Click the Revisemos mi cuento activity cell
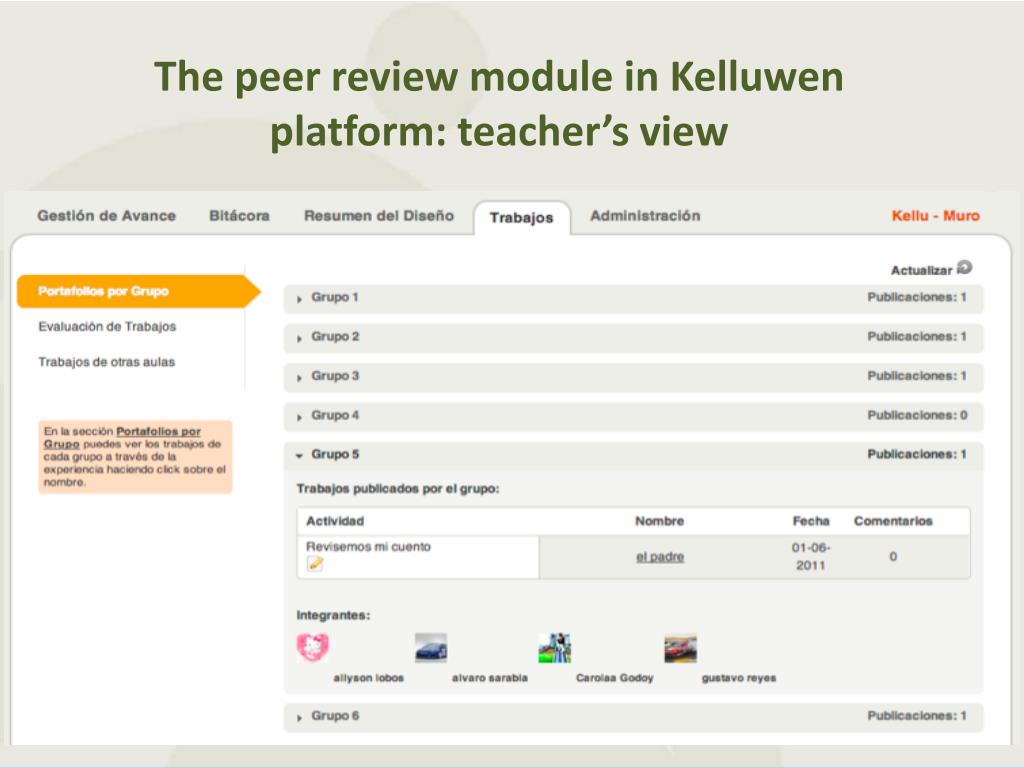The width and height of the screenshot is (1024, 768). point(418,557)
